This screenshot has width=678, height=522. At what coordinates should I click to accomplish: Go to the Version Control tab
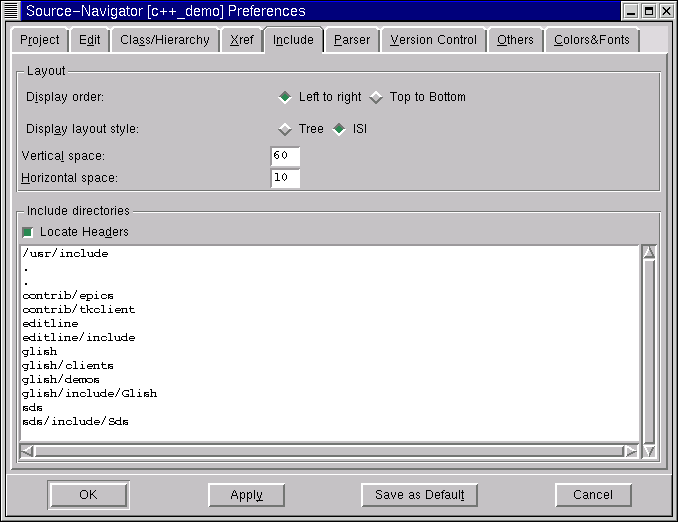pyautogui.click(x=433, y=40)
